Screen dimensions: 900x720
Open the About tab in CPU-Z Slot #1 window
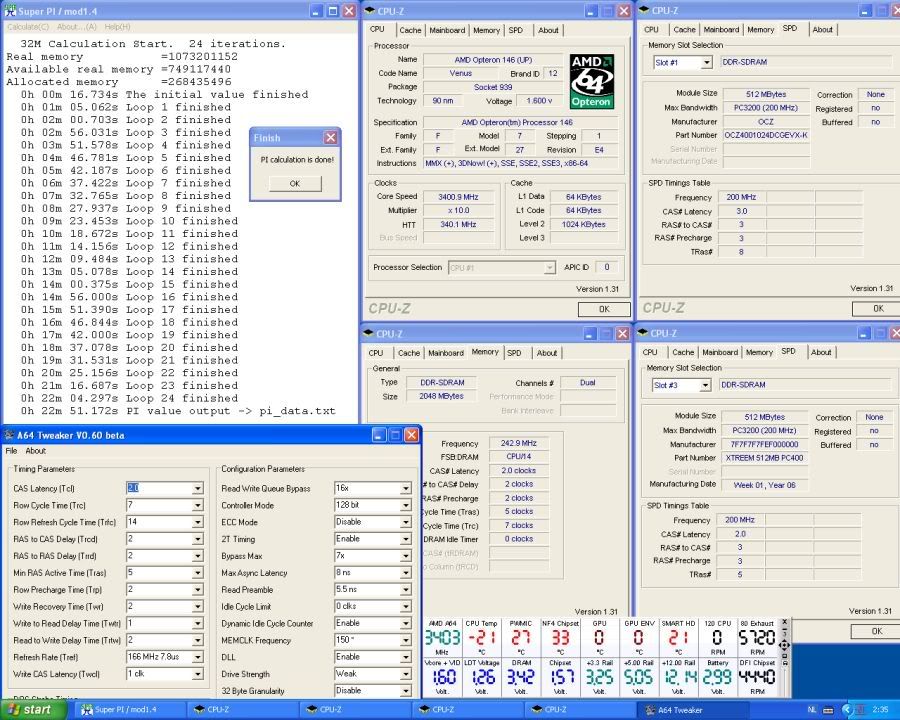[x=822, y=30]
